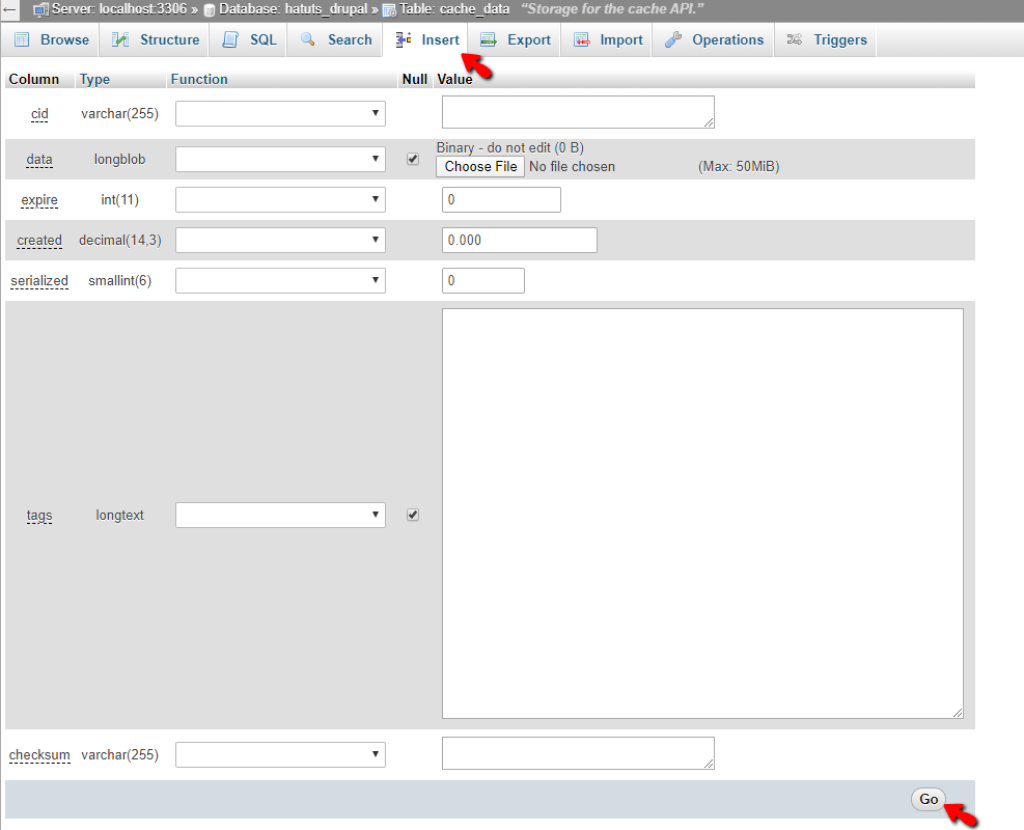Click the server icon in breadcrumb
The image size is (1024, 830).
41,10
